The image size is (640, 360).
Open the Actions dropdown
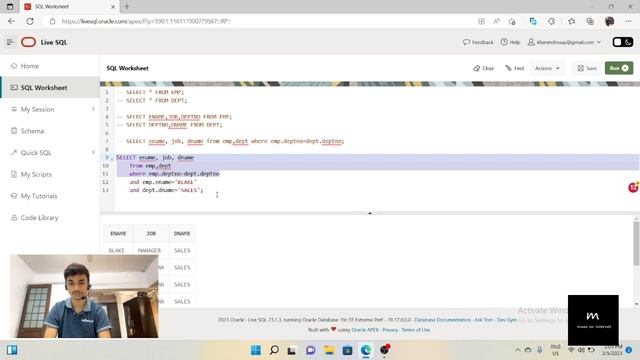(x=547, y=68)
